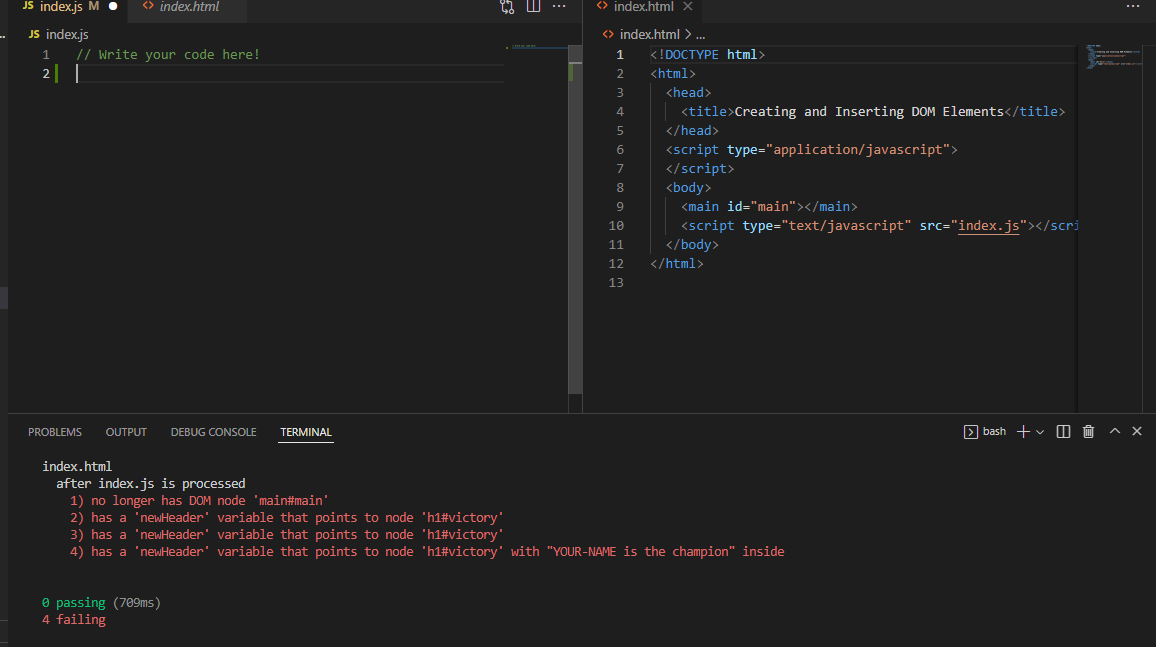
Task: Open index.js breadcrumb in left editor
Action: 67,34
